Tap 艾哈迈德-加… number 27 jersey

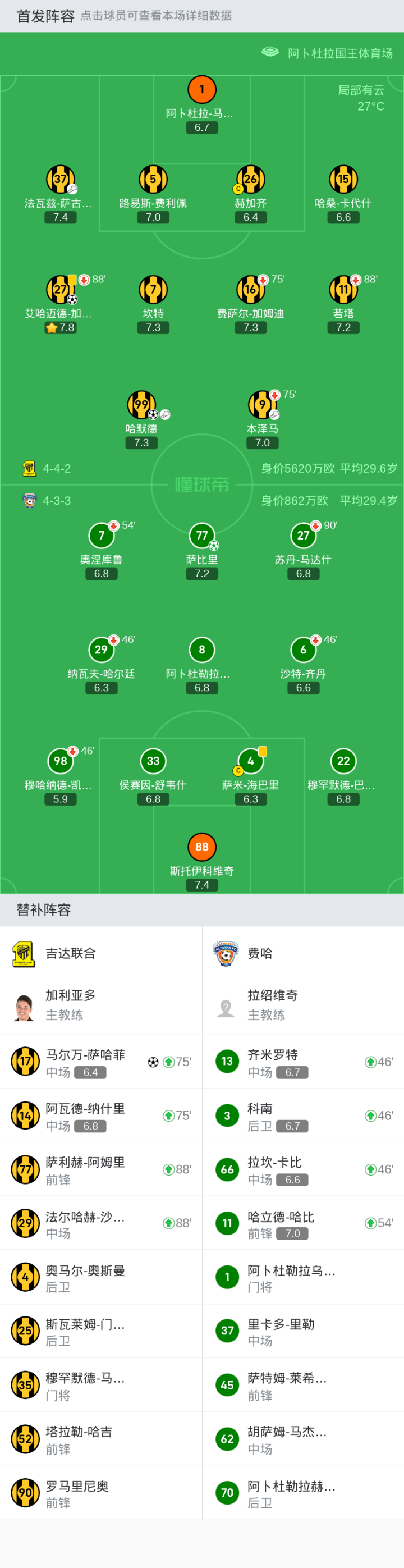[x=60, y=290]
